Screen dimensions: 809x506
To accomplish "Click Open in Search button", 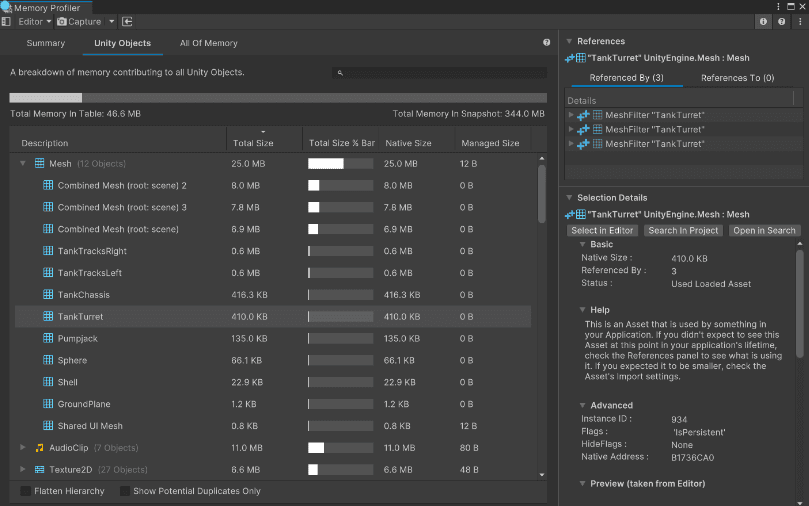I will click(764, 231).
